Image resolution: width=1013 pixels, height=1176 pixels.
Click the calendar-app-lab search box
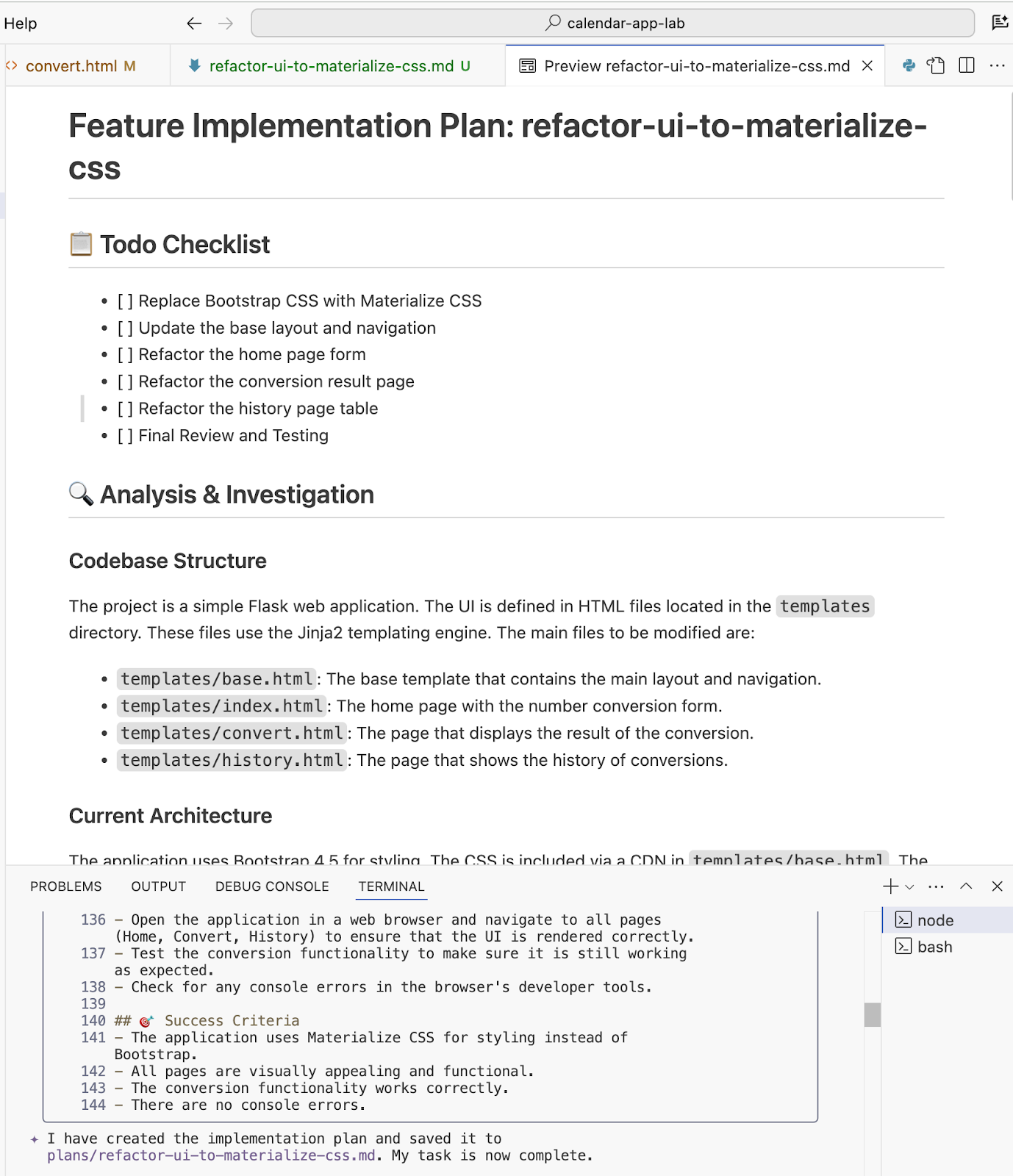(x=613, y=24)
